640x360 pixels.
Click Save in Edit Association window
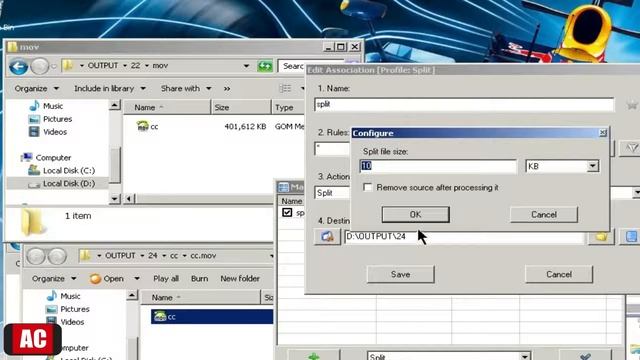coord(400,274)
